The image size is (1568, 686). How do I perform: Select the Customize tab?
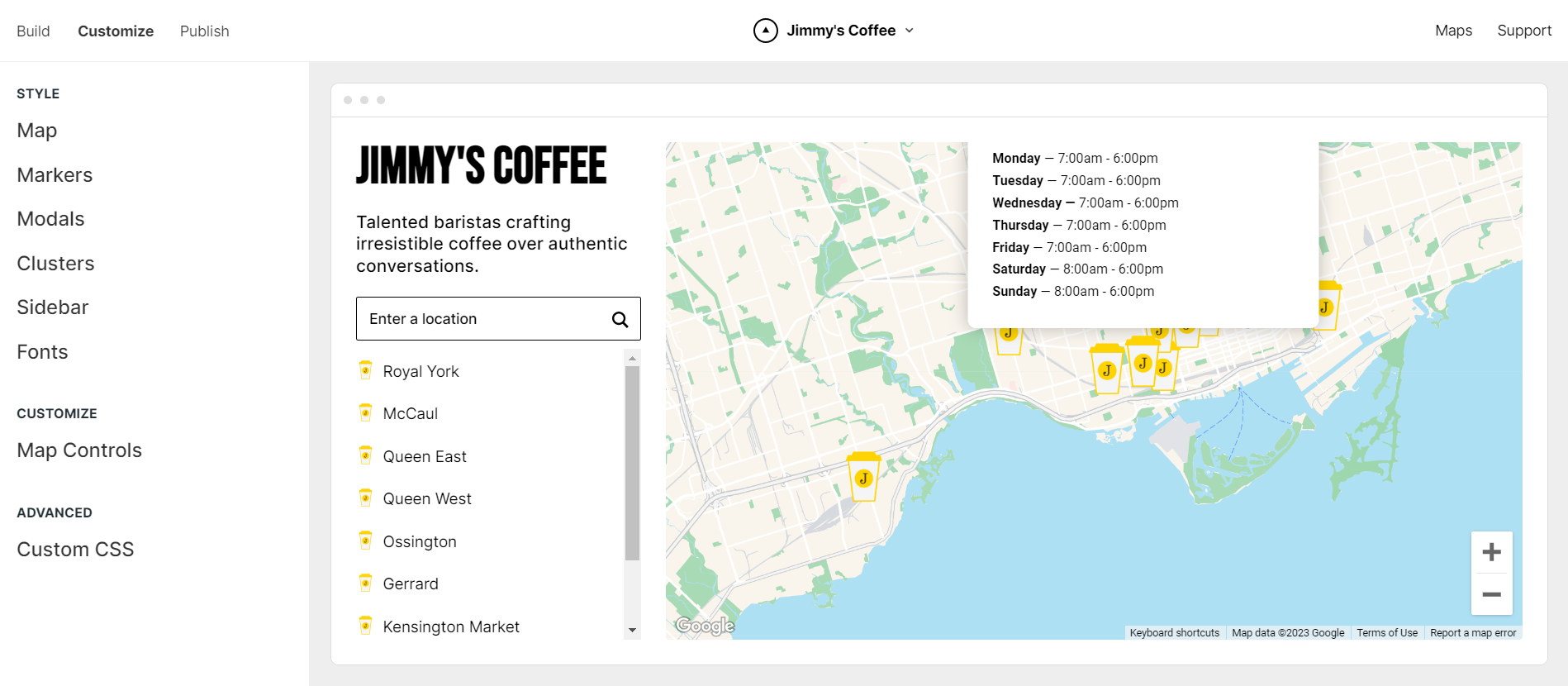pos(116,31)
